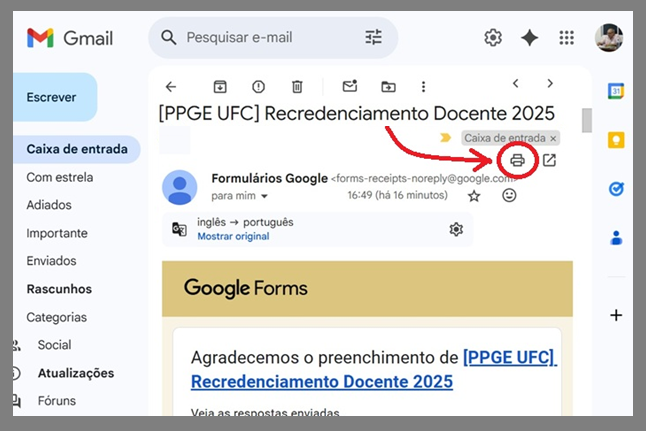Open the Enviados folder
Image resolution: width=646 pixels, height=431 pixels.
point(50,261)
